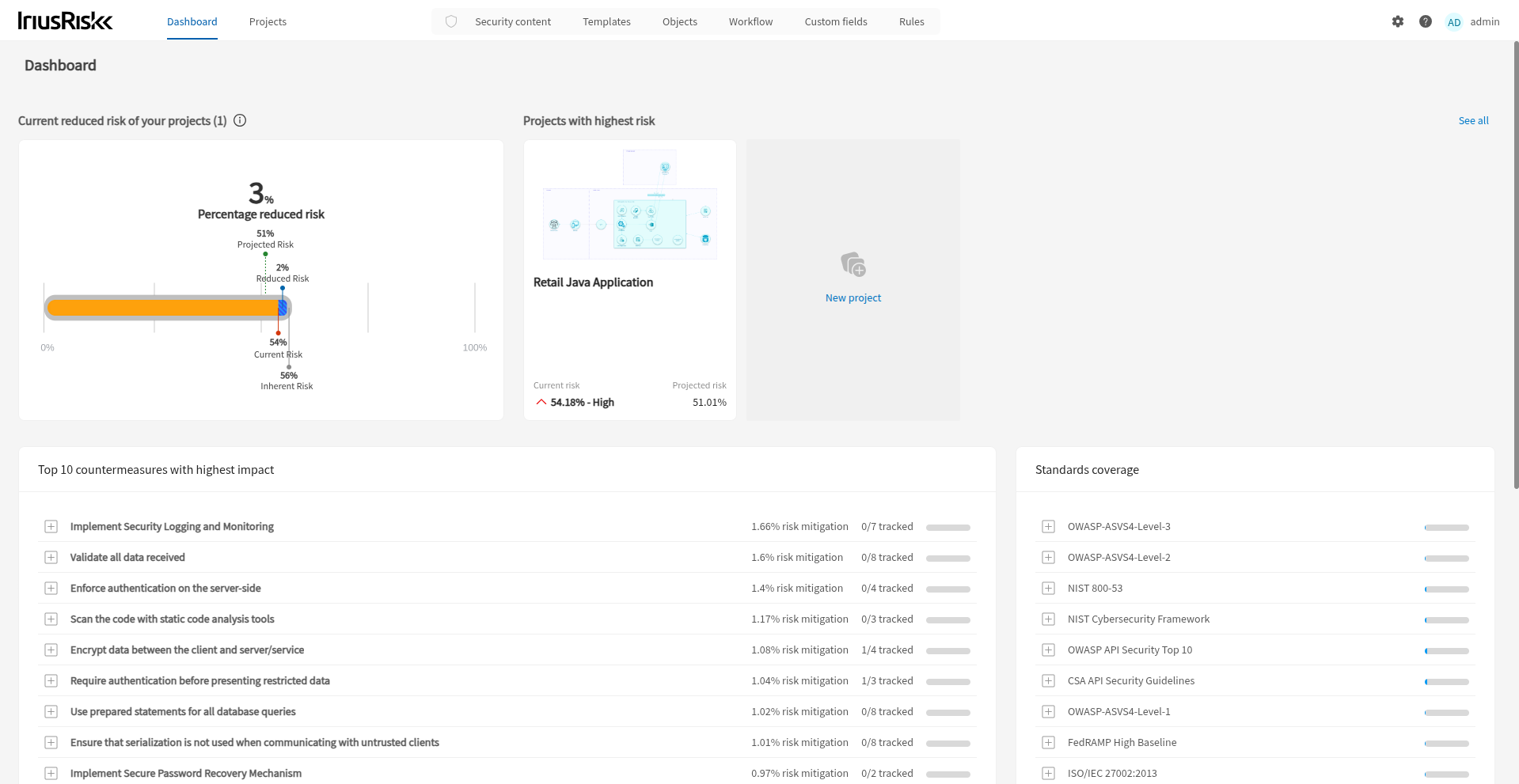Open the Security content menu
This screenshot has height=784, width=1519.
pos(513,21)
